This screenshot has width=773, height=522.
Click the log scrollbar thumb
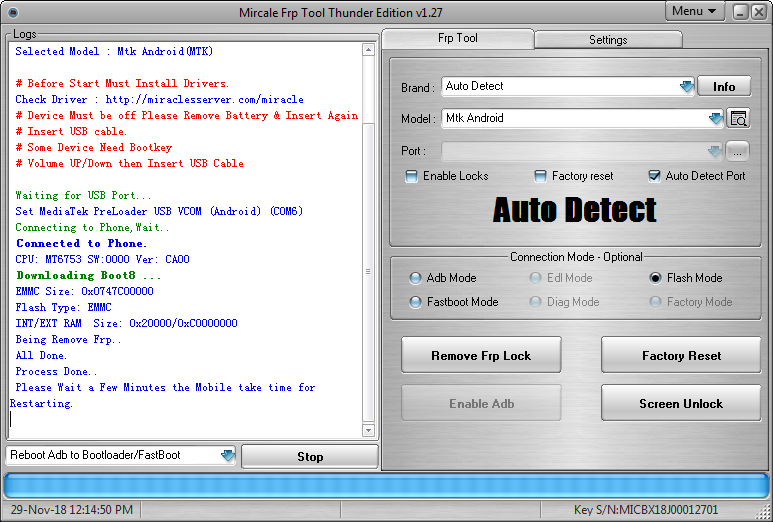[368, 271]
